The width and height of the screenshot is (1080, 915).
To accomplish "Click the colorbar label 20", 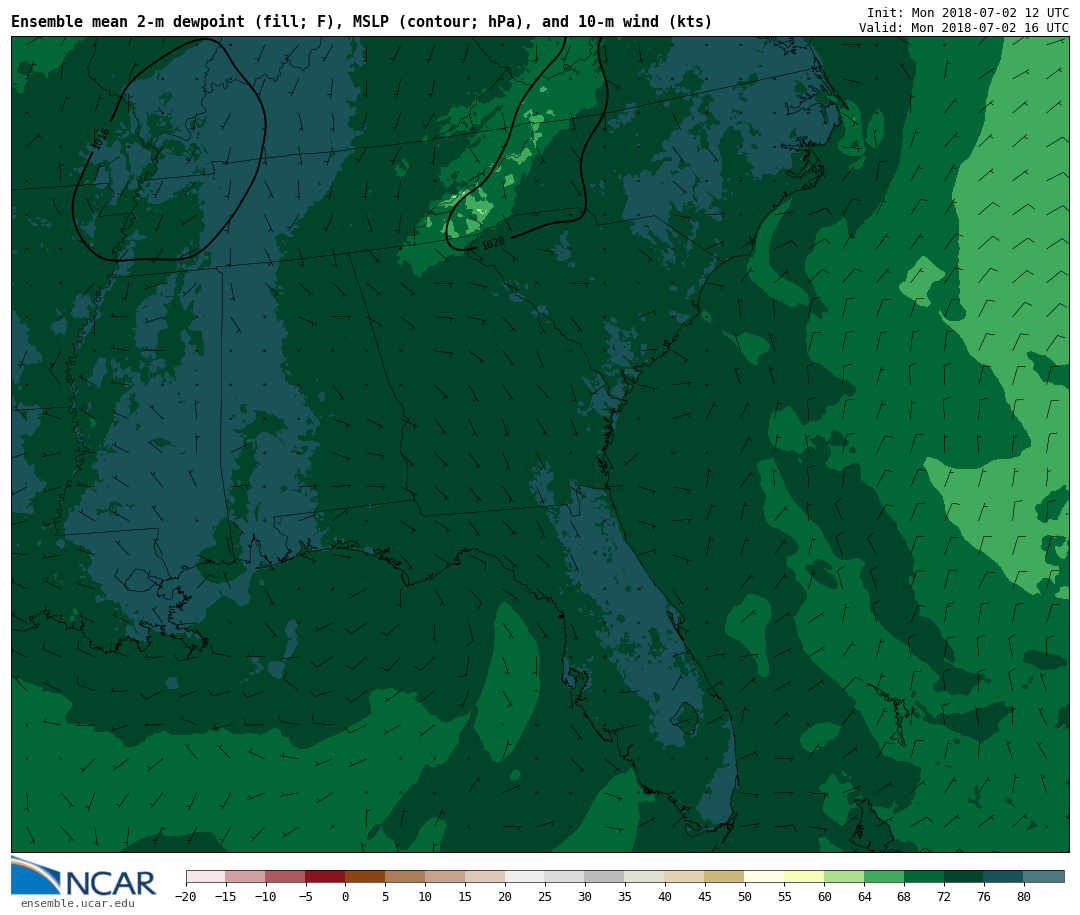I will (505, 896).
